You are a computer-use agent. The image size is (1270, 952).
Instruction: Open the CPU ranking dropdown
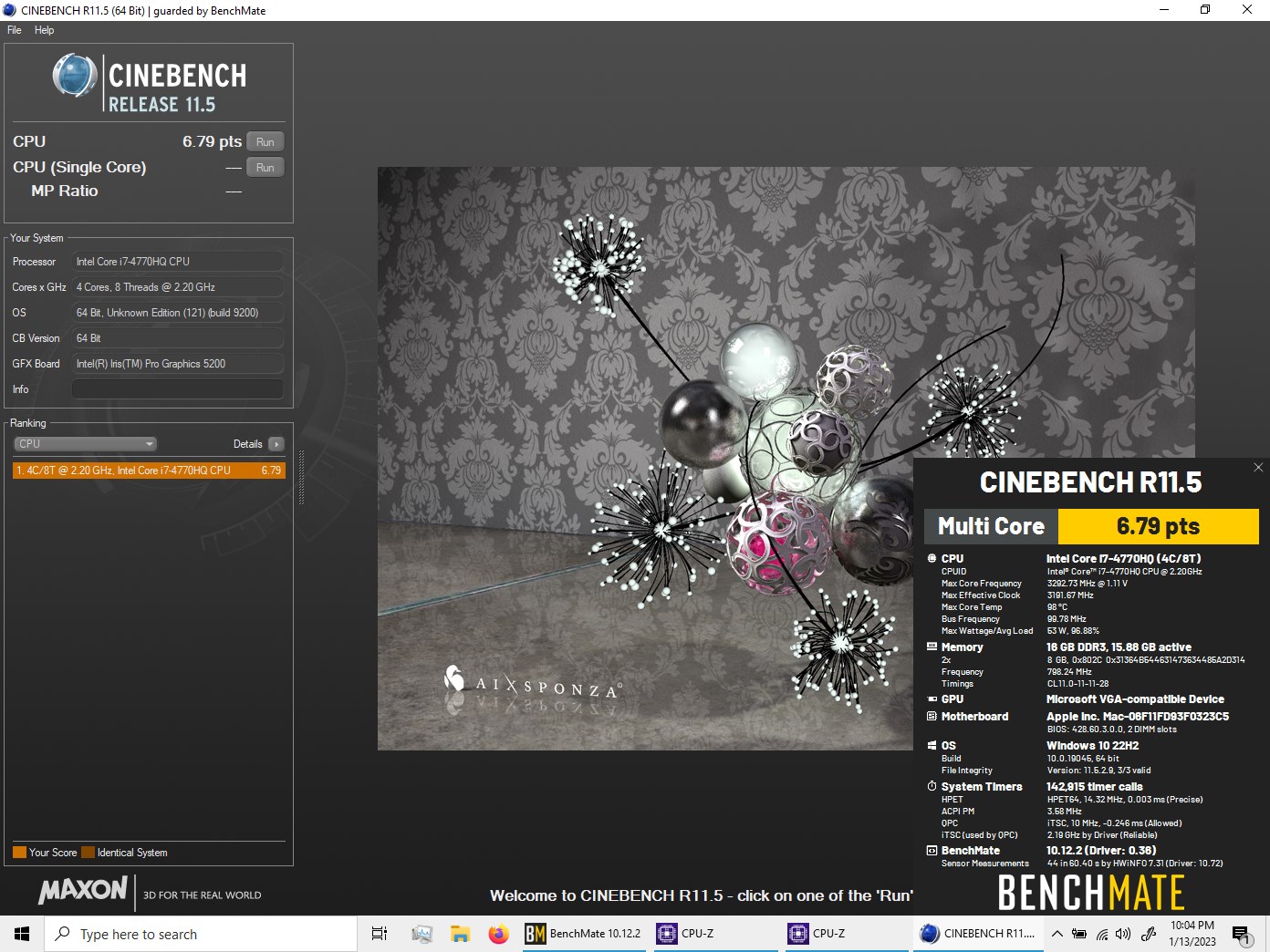click(x=86, y=444)
